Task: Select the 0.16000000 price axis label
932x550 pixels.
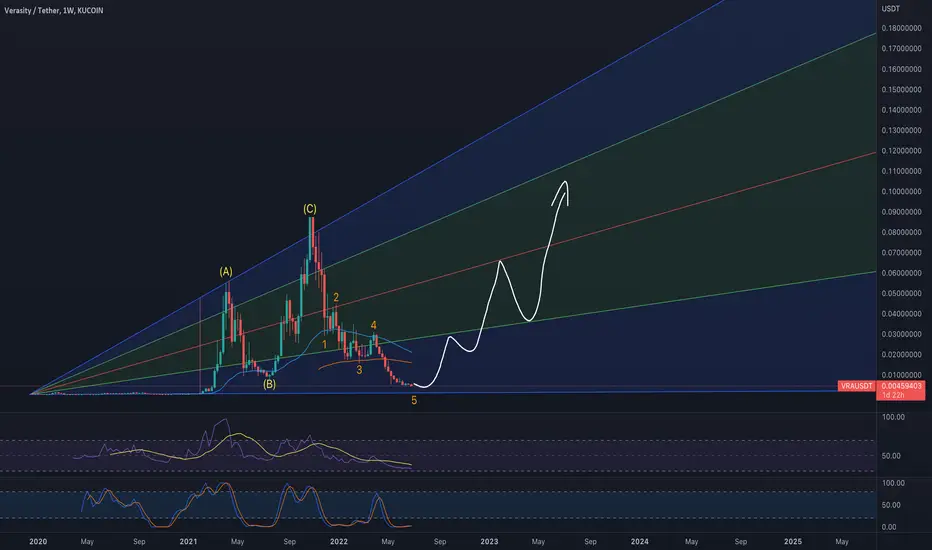Action: tap(901, 69)
